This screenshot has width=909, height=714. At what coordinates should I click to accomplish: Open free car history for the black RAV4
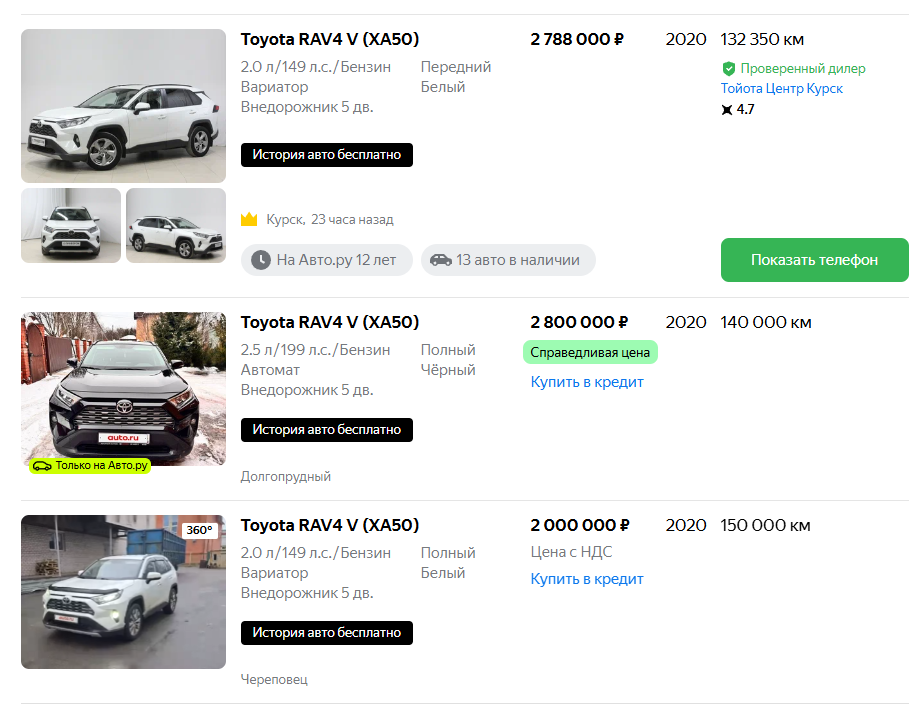327,429
